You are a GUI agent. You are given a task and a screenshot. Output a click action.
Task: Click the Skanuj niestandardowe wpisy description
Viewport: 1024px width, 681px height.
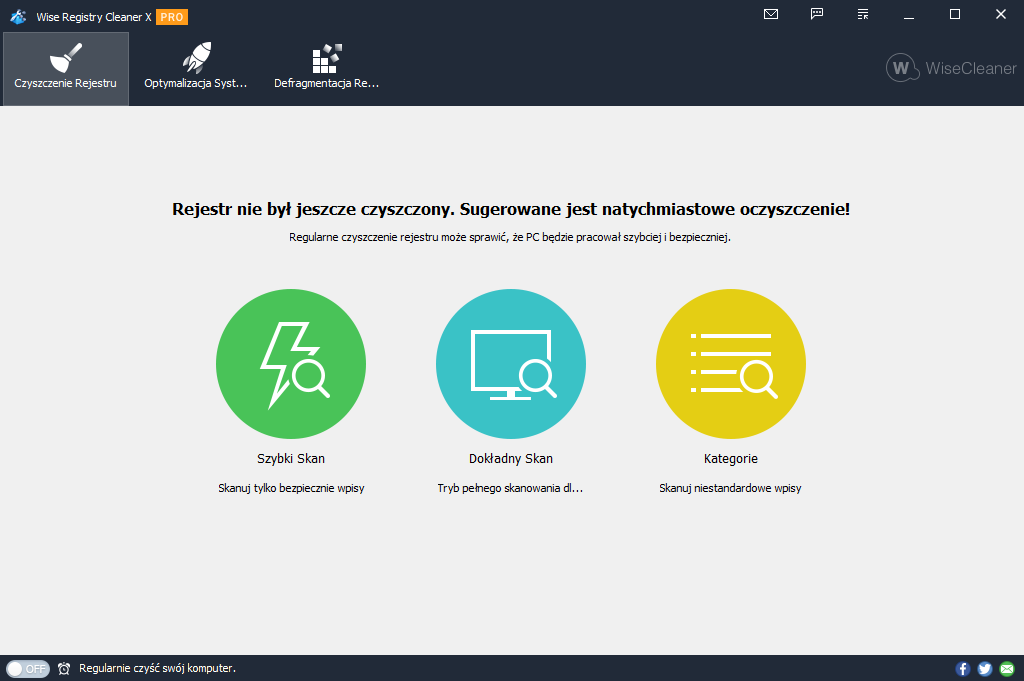[730, 488]
